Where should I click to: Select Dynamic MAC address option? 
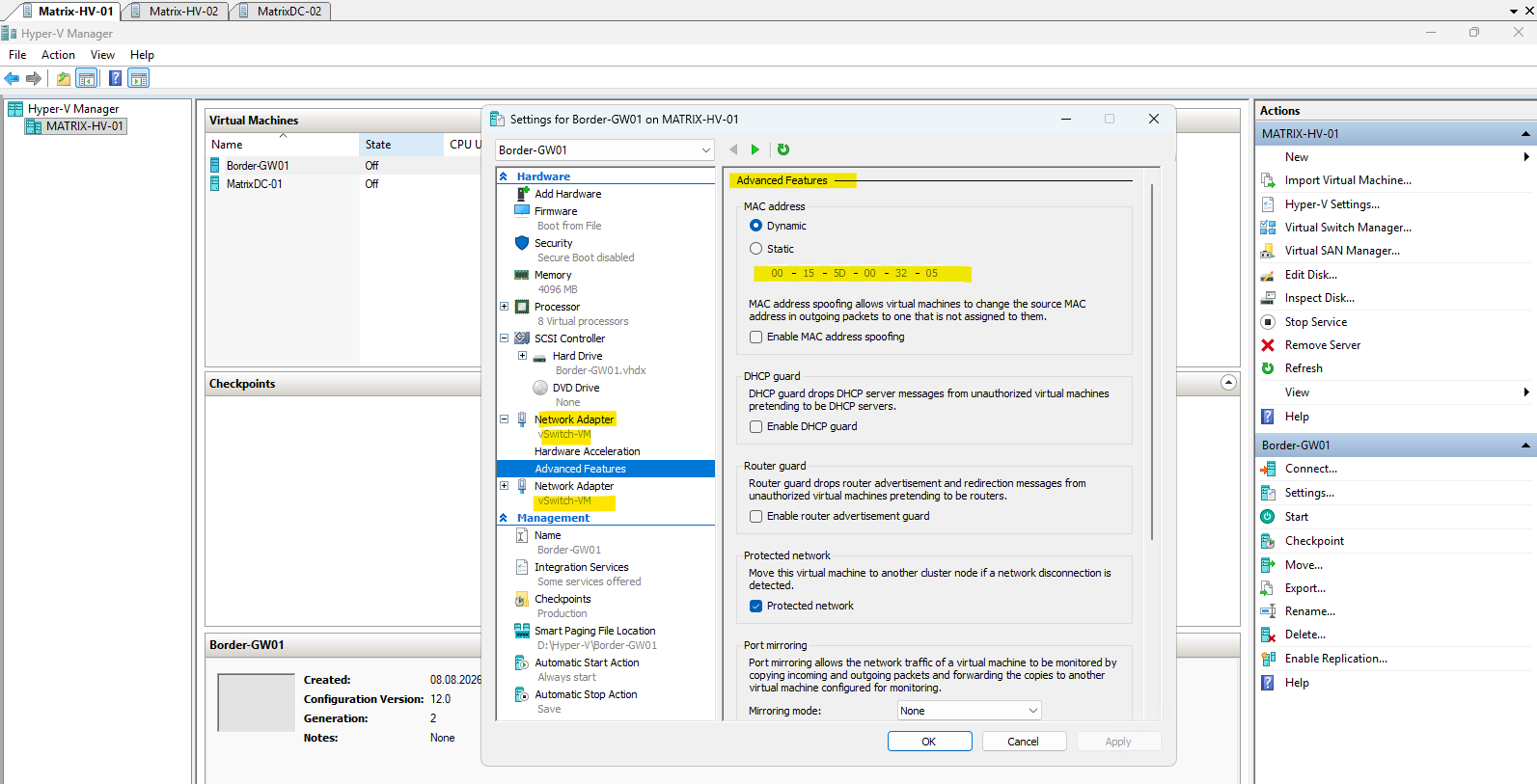coord(756,226)
